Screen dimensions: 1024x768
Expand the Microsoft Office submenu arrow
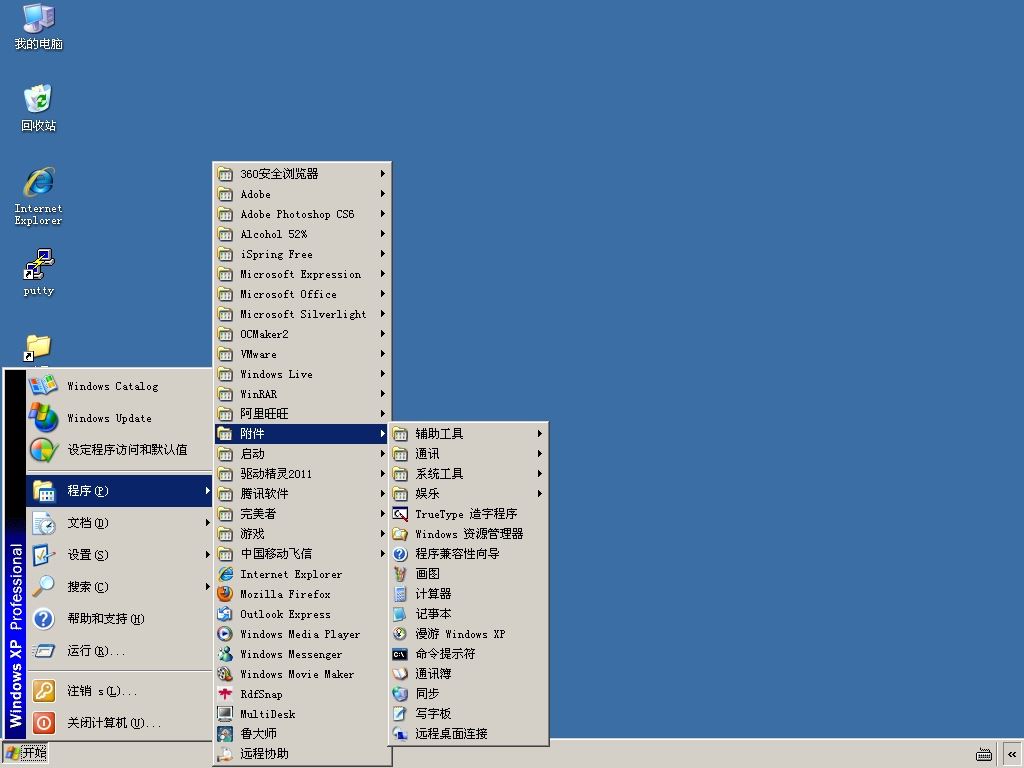tap(383, 294)
